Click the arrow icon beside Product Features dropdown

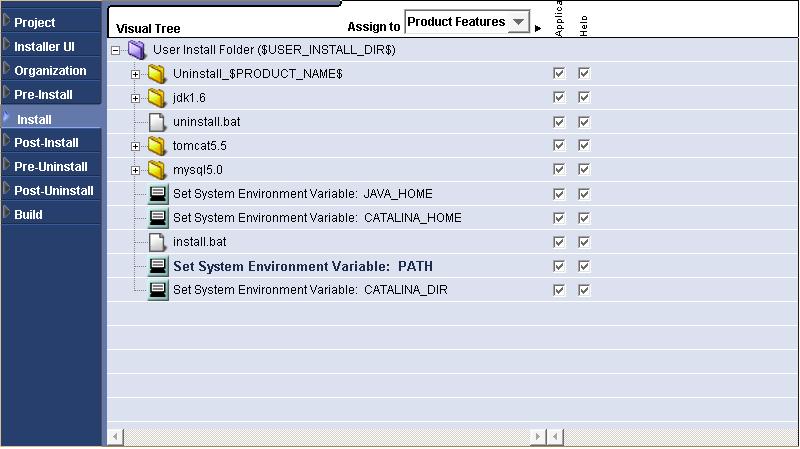[538, 29]
